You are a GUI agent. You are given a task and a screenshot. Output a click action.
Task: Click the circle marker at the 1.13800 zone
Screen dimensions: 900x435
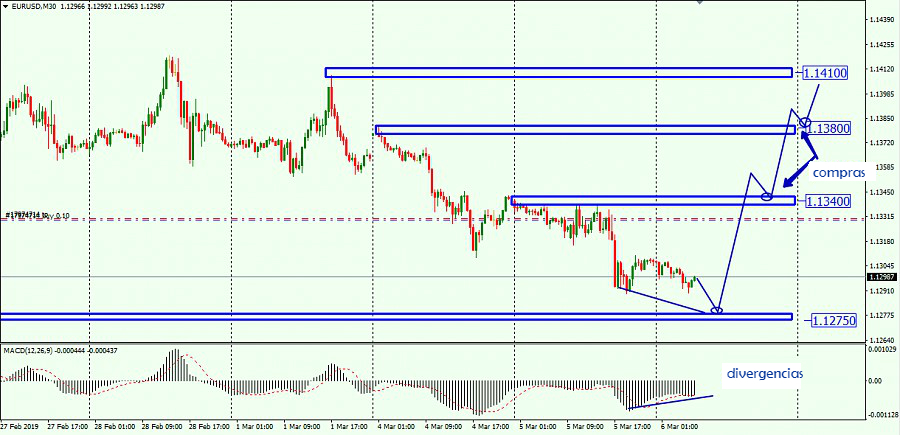tap(805, 123)
